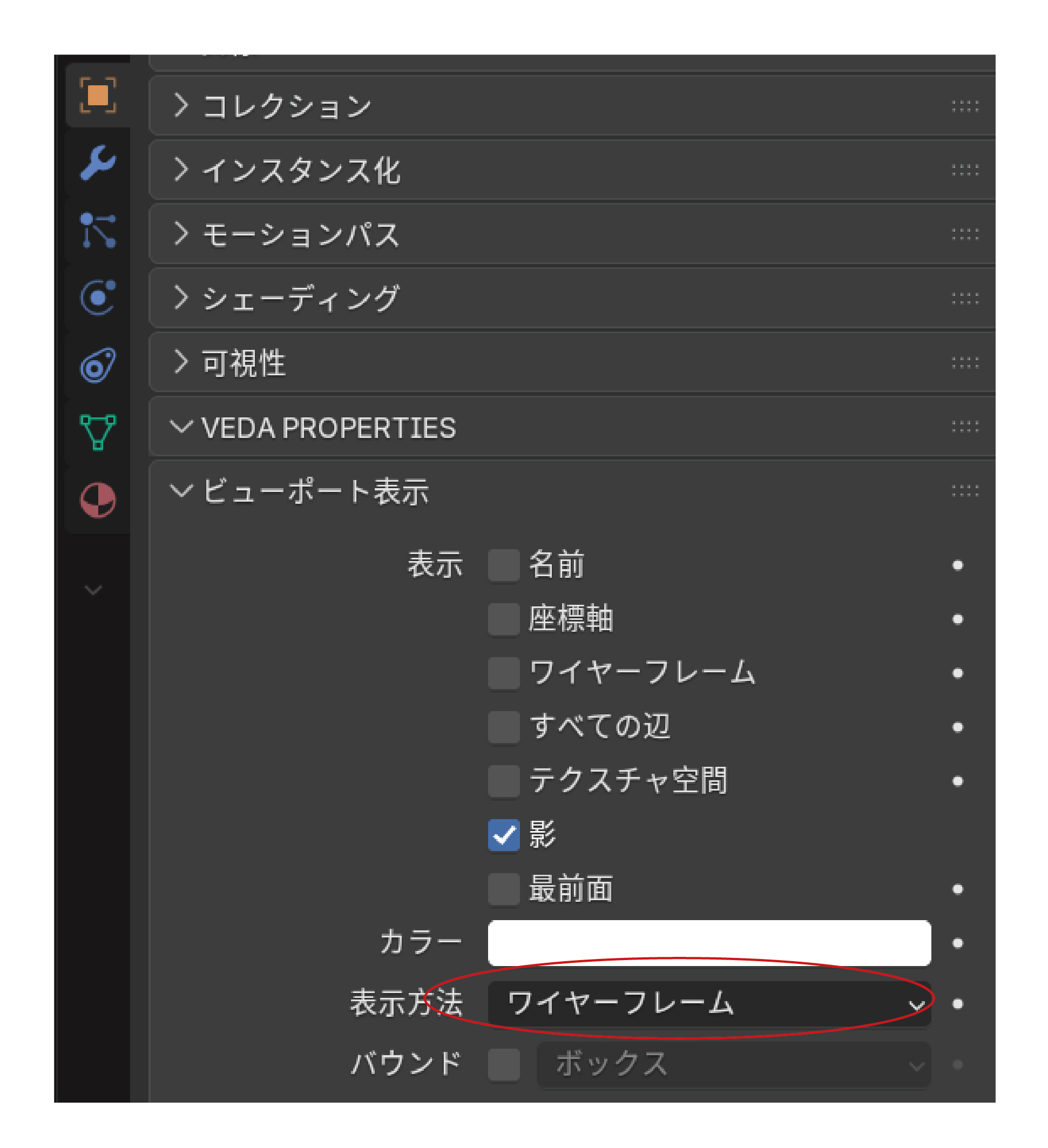1048x1148 pixels.
Task: Open the Object Constraints tab
Action: pos(98,365)
